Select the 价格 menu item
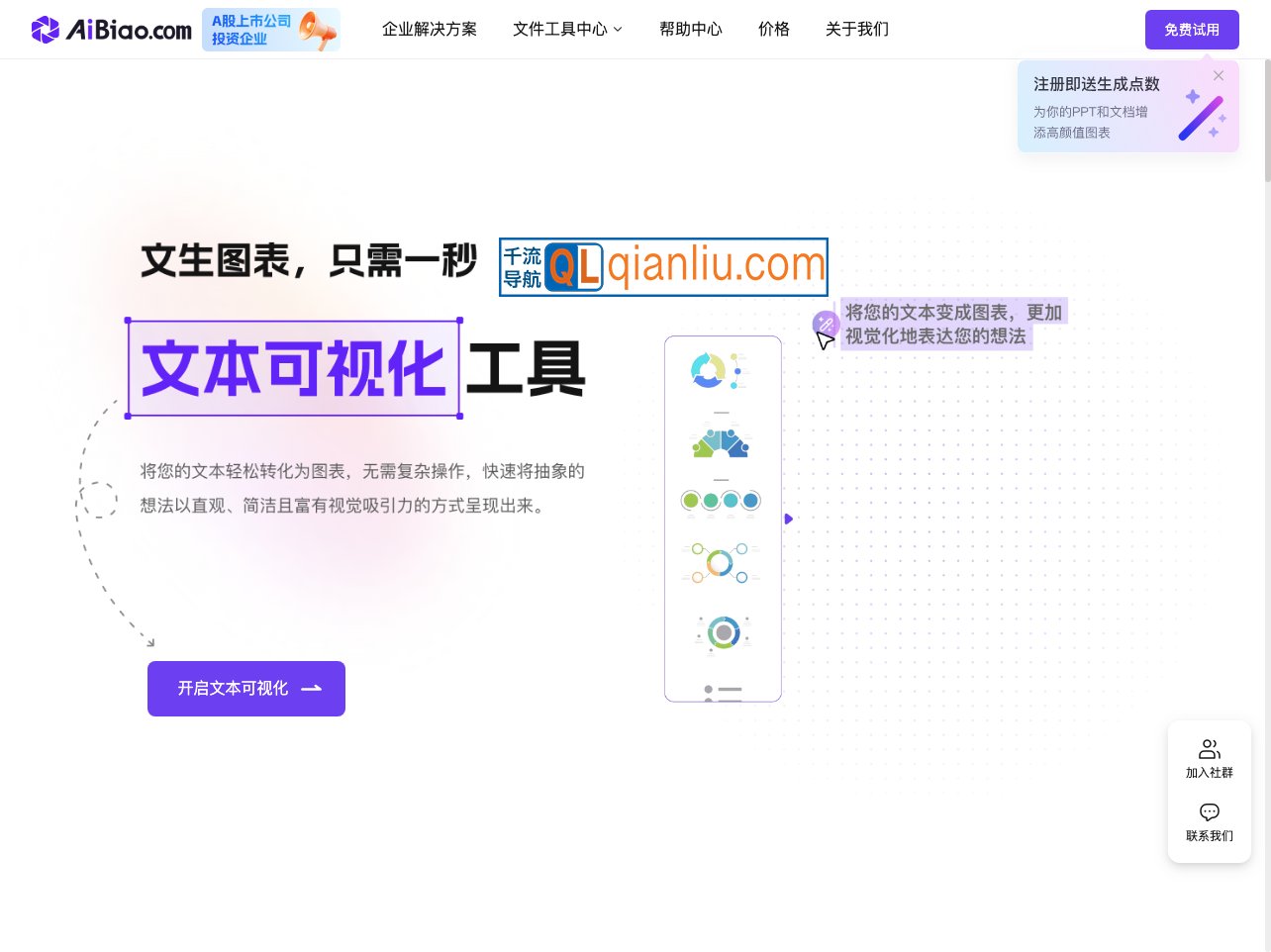The image size is (1271, 952). [x=774, y=30]
